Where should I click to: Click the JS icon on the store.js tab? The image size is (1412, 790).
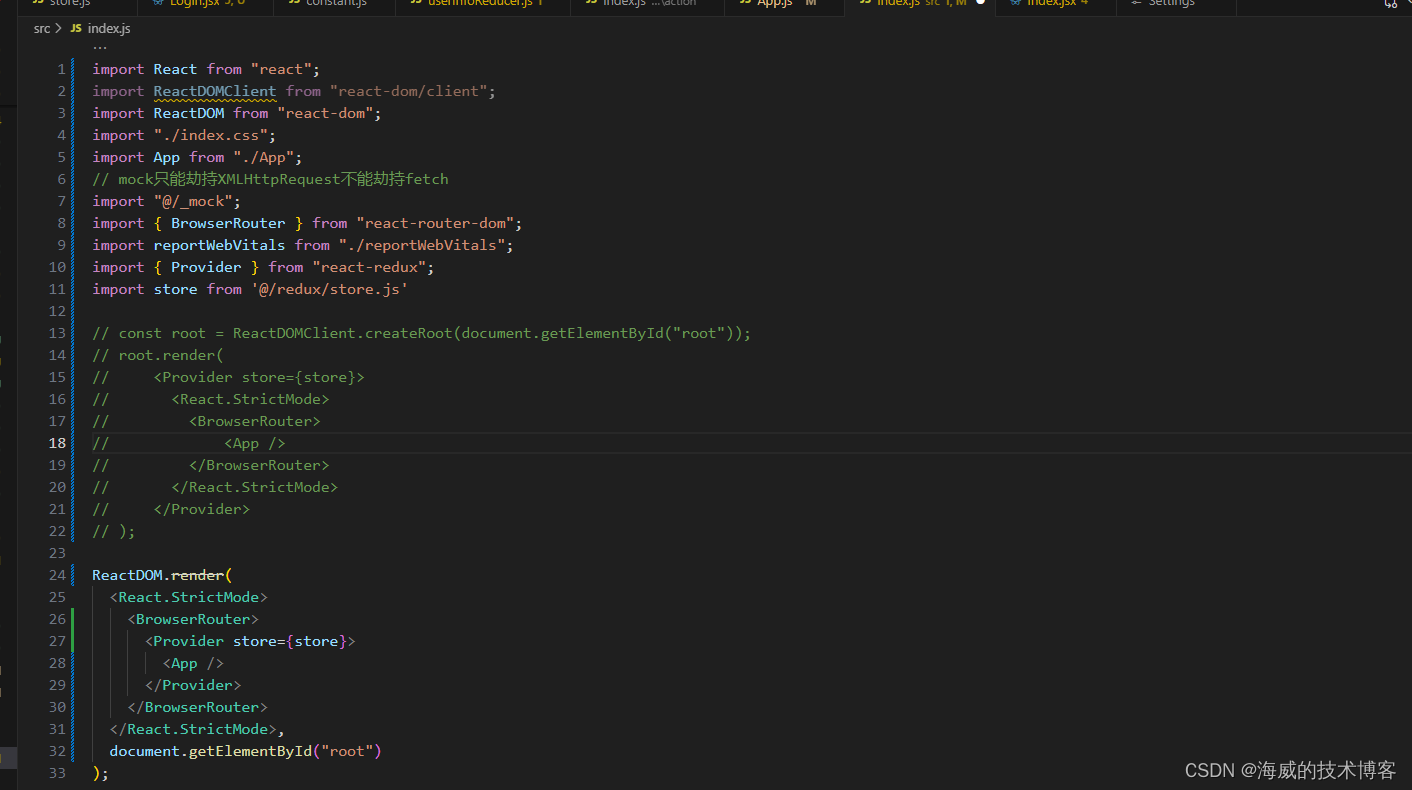tap(37, 4)
